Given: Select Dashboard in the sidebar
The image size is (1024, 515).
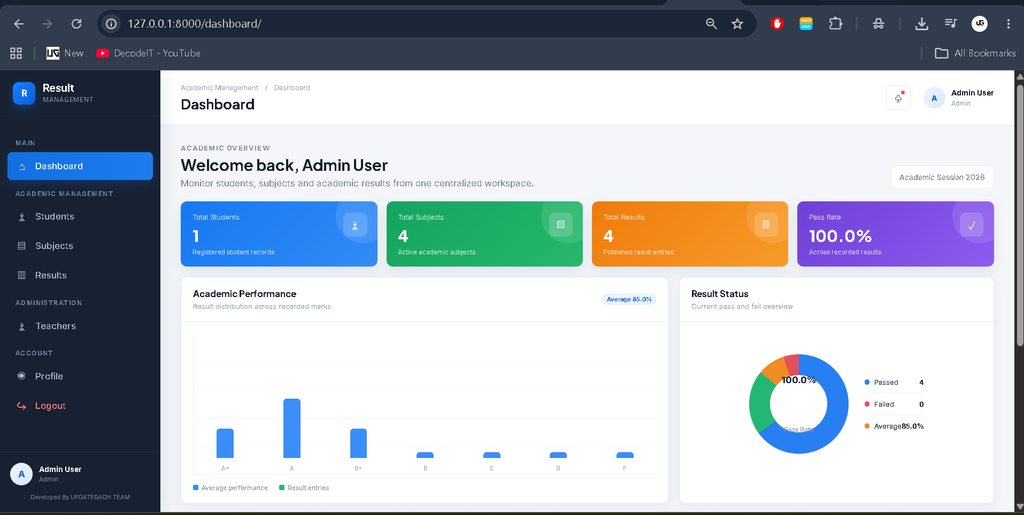Looking at the screenshot, I should [80, 166].
